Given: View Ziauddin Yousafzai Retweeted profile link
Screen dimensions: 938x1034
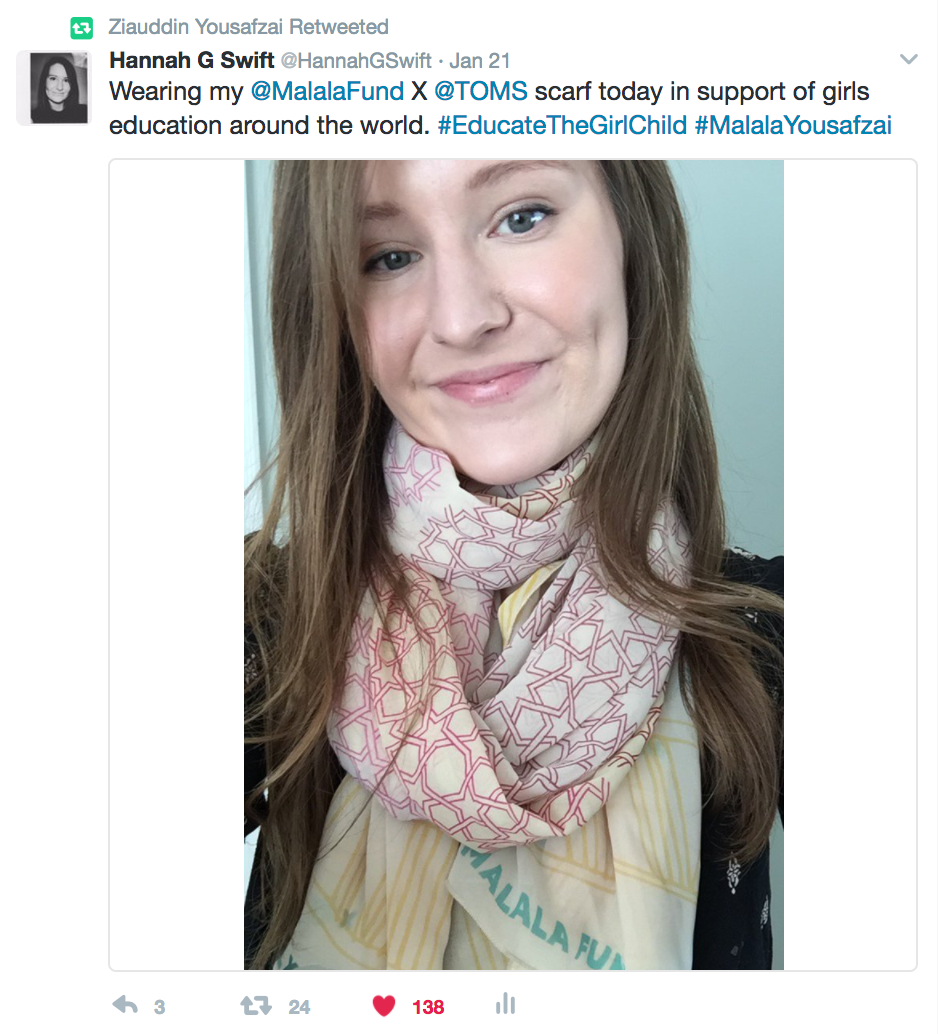Looking at the screenshot, I should 248,27.
